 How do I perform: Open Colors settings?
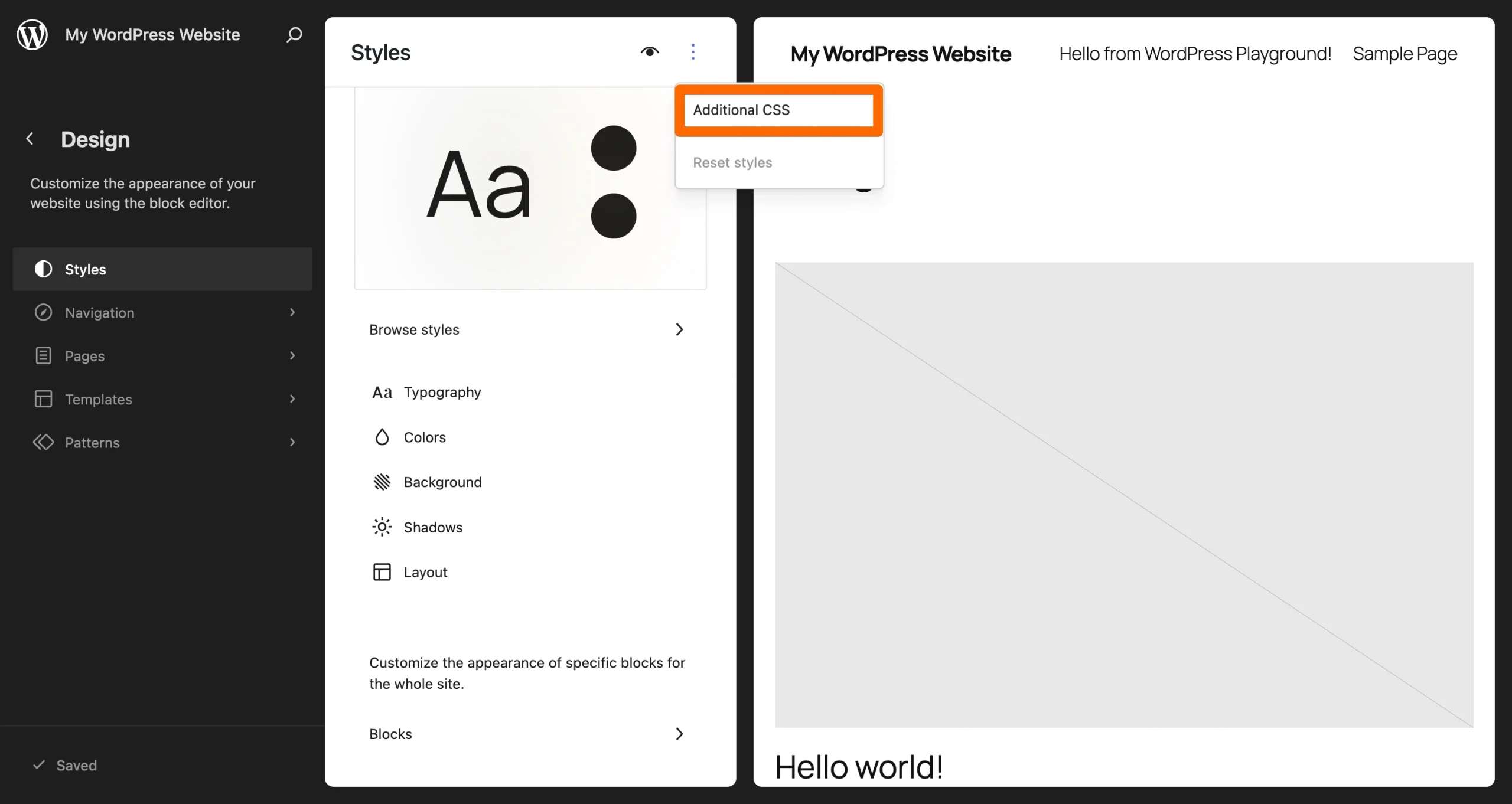coord(530,437)
